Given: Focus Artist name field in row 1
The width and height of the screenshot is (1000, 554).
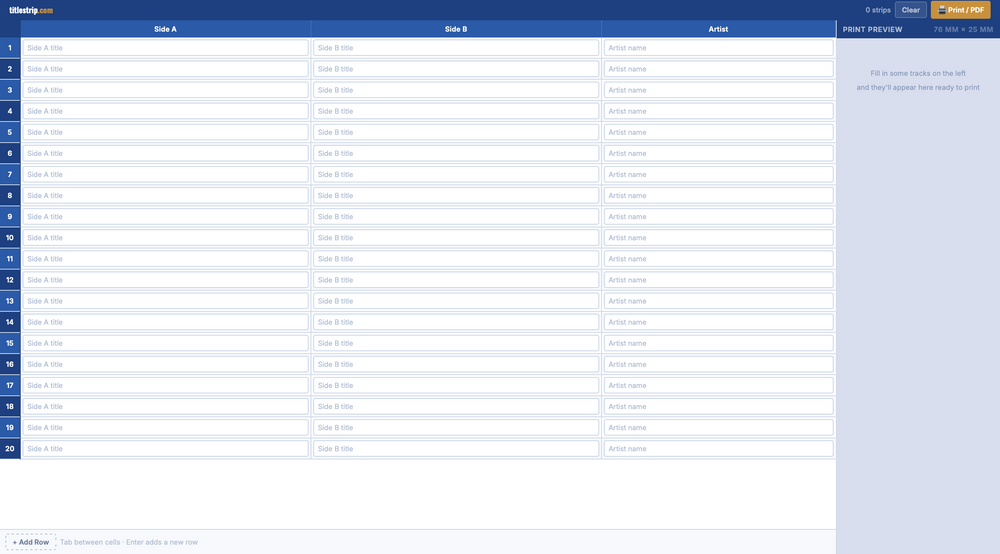Looking at the screenshot, I should 718,48.
